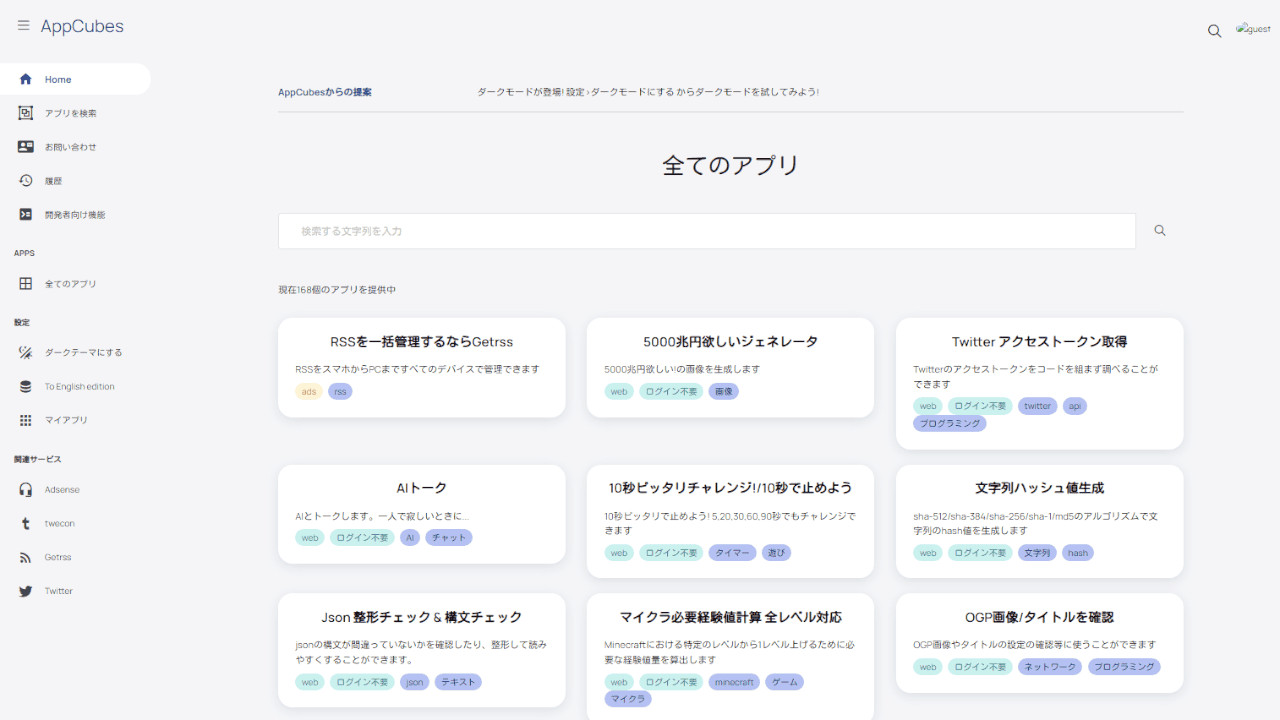Switch language via To English edition

[75, 386]
